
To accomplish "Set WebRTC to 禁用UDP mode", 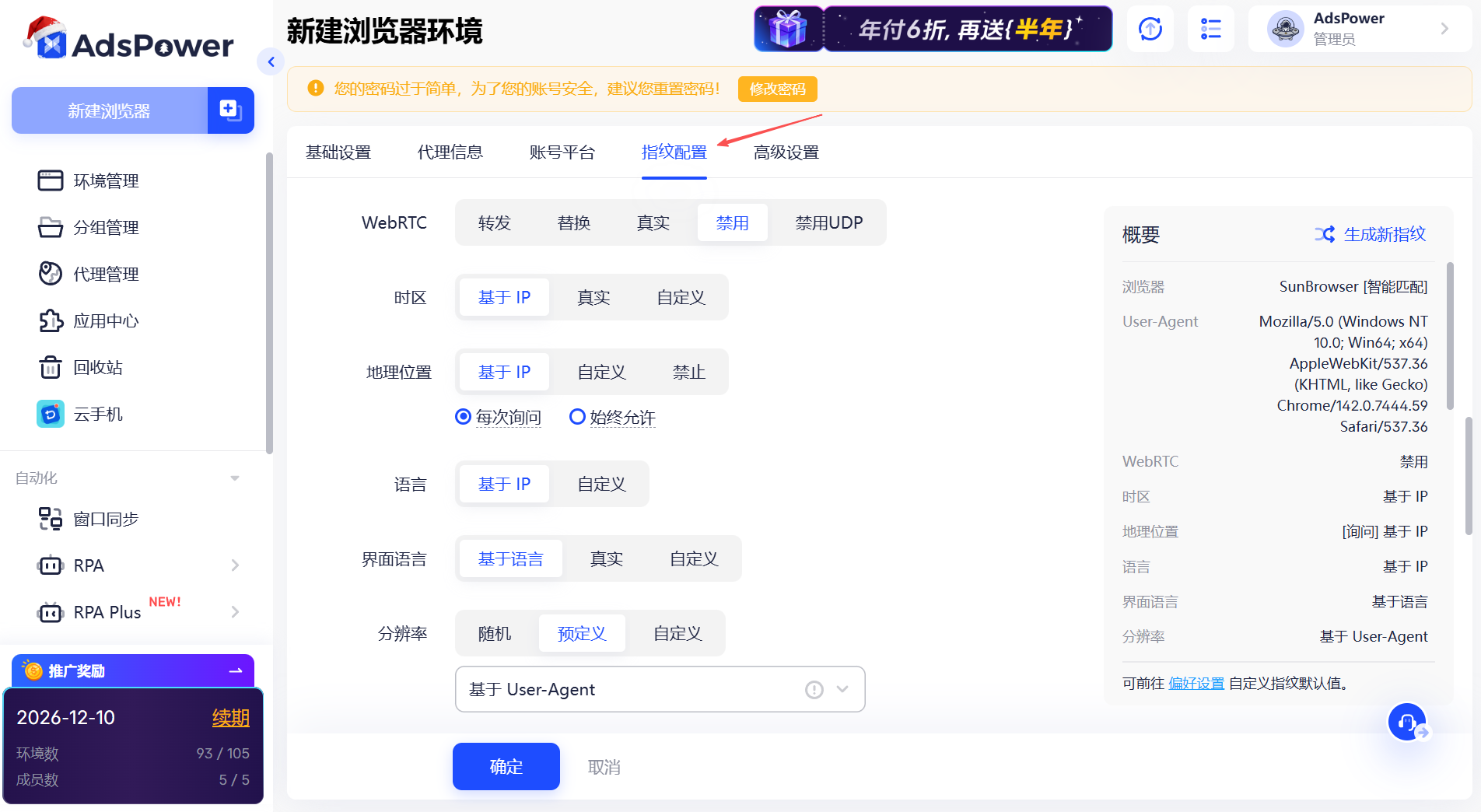I will [x=827, y=222].
